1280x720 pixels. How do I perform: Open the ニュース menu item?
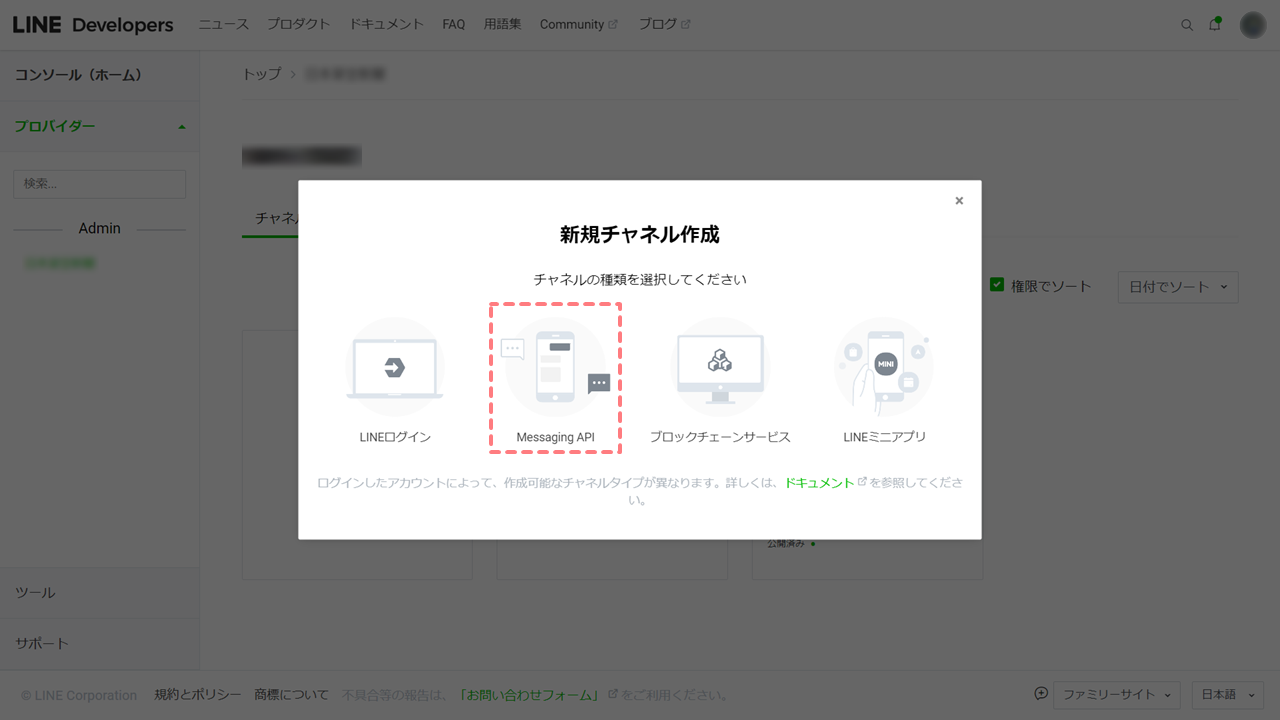tap(223, 24)
